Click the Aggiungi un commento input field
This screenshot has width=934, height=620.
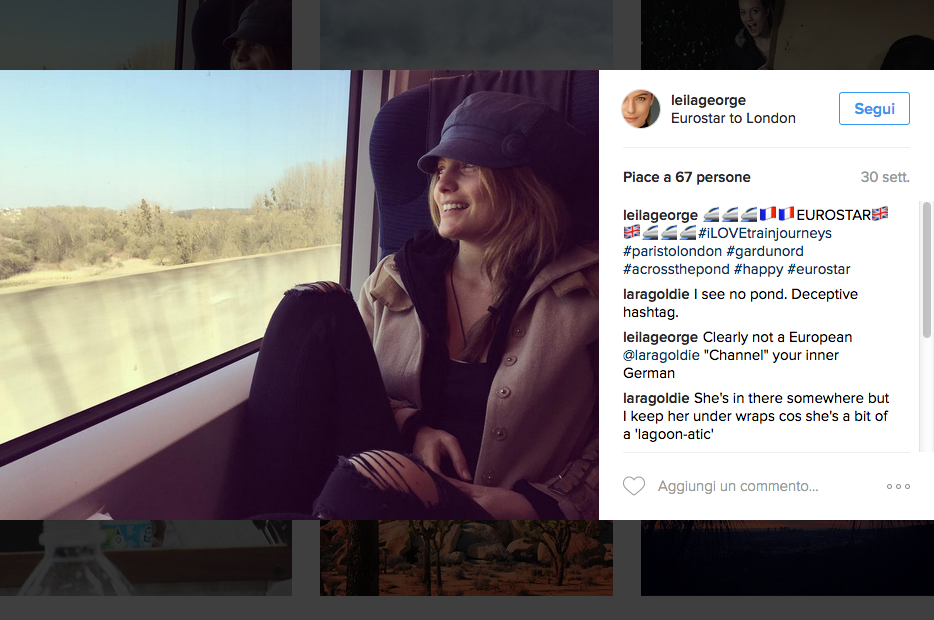point(737,485)
